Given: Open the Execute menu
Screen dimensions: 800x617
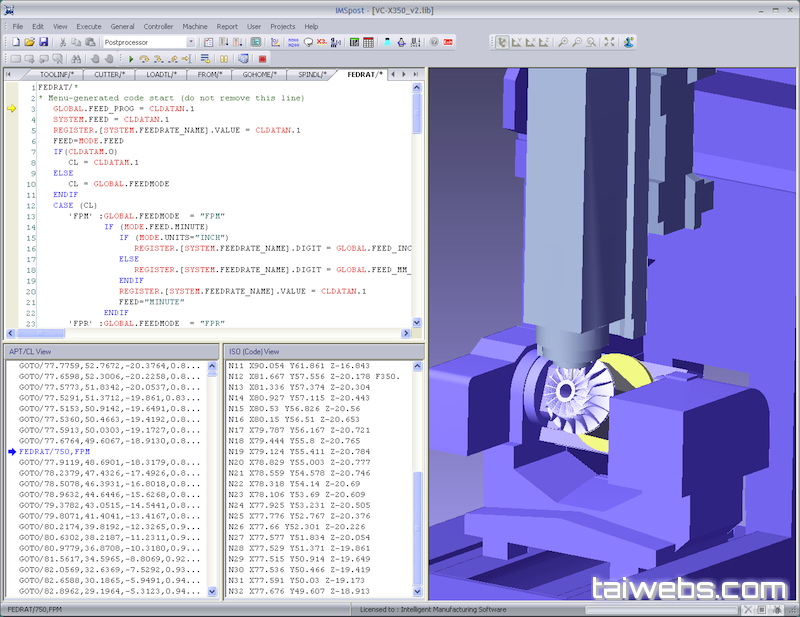Looking at the screenshot, I should [x=88, y=26].
